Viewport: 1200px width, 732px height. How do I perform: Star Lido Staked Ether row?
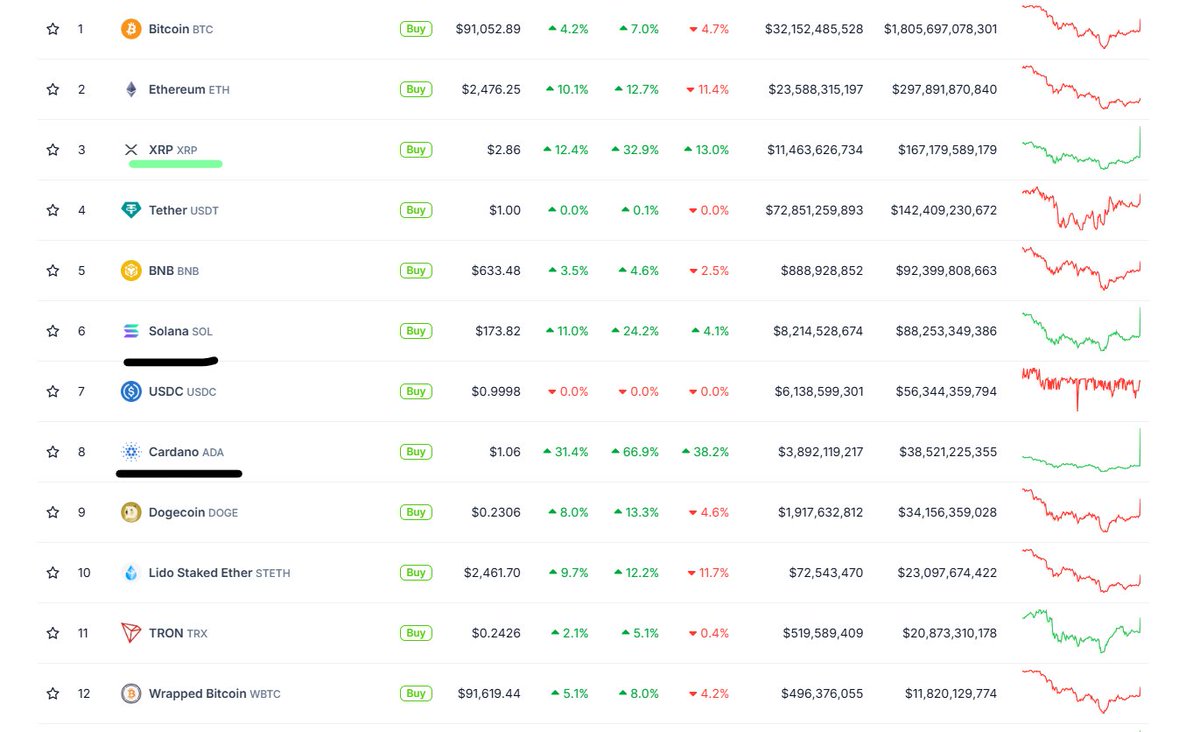52,573
